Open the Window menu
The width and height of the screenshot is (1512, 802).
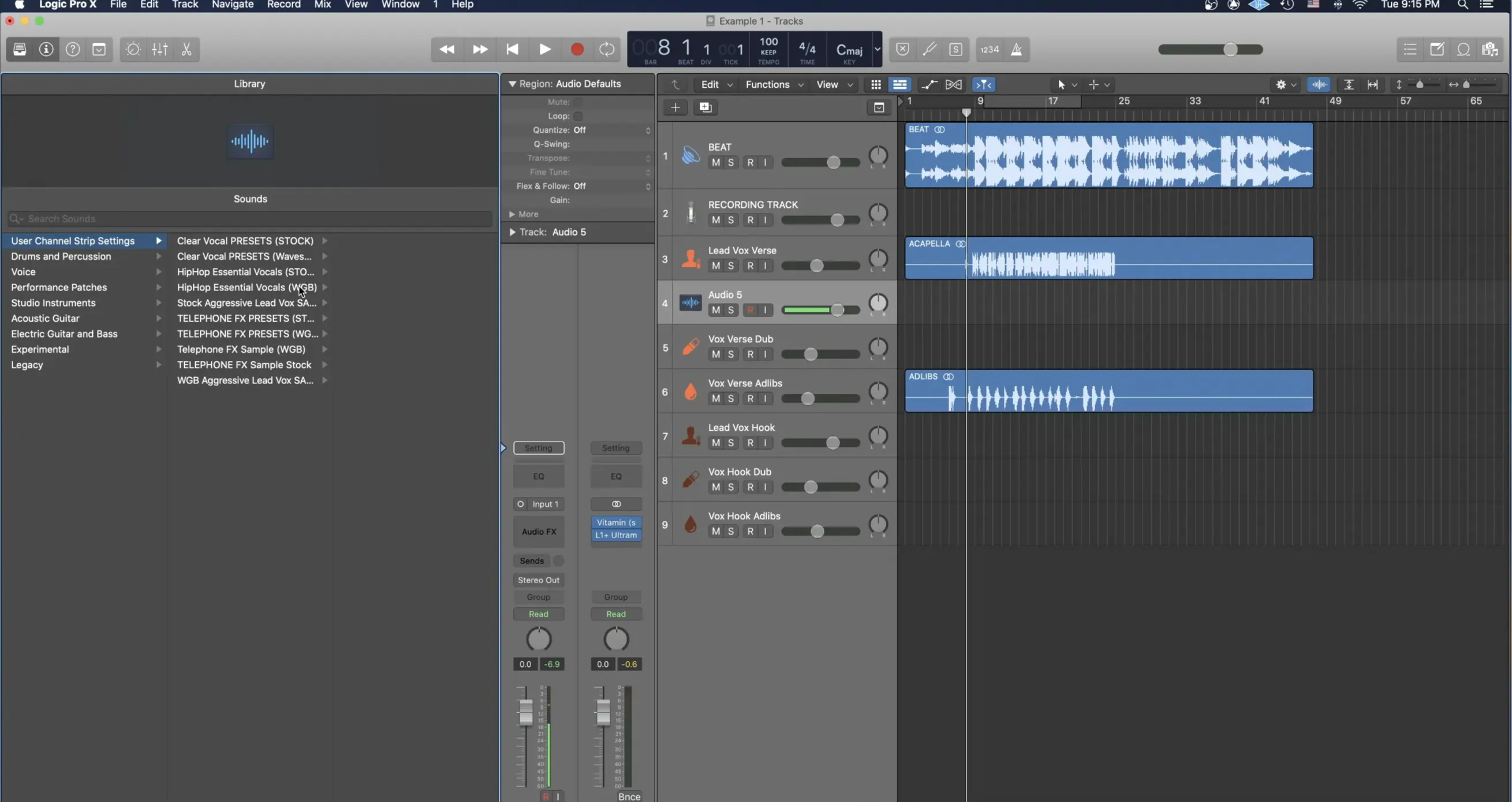[400, 5]
